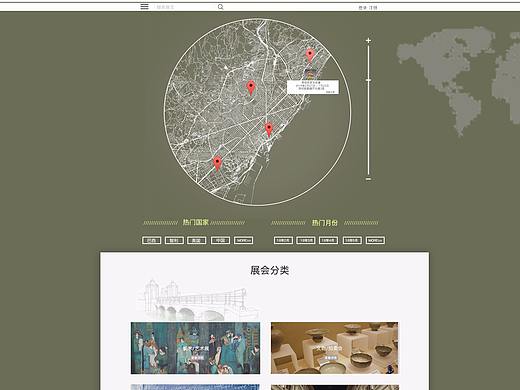
Task: Click the login/register link in header
Action: coord(368,7)
